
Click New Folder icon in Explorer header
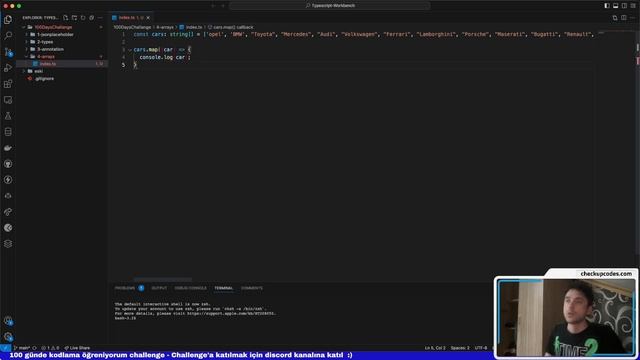click(74, 18)
